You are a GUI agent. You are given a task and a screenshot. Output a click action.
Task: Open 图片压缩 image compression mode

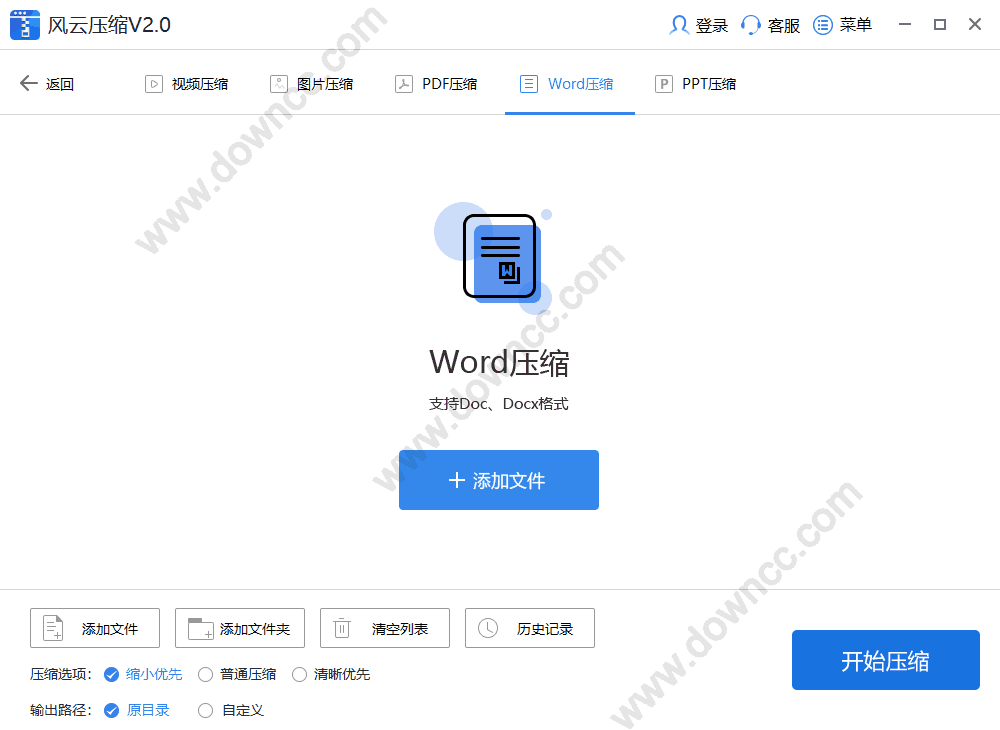277,83
